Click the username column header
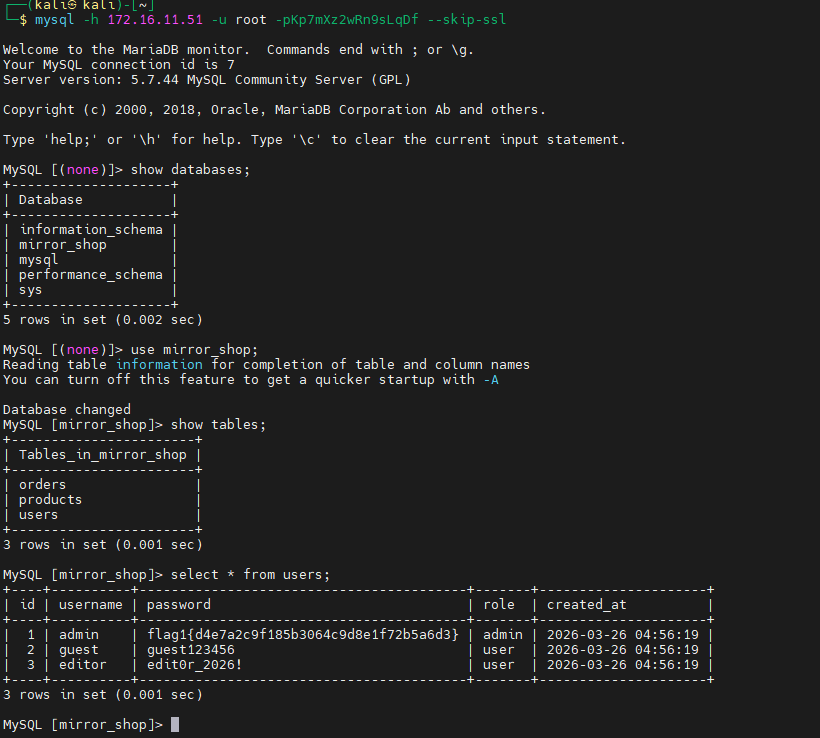820x738 pixels. pyautogui.click(x=90, y=604)
